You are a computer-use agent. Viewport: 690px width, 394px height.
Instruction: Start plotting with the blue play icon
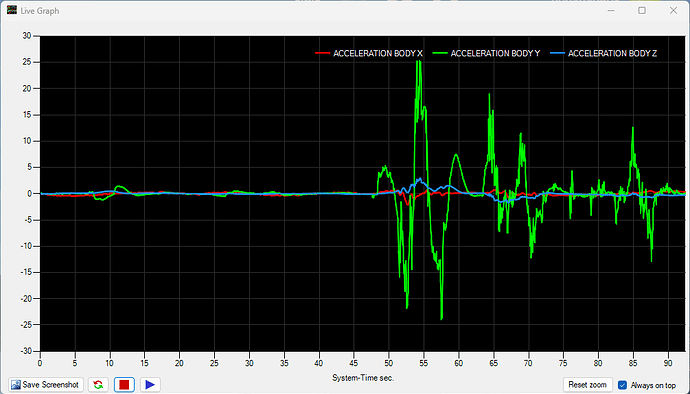(150, 385)
